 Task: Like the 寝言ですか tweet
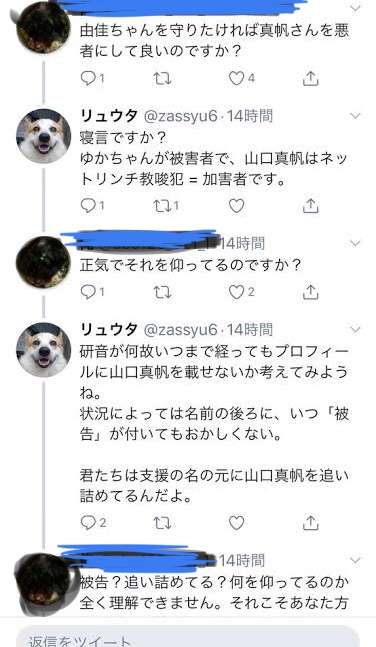236,205
